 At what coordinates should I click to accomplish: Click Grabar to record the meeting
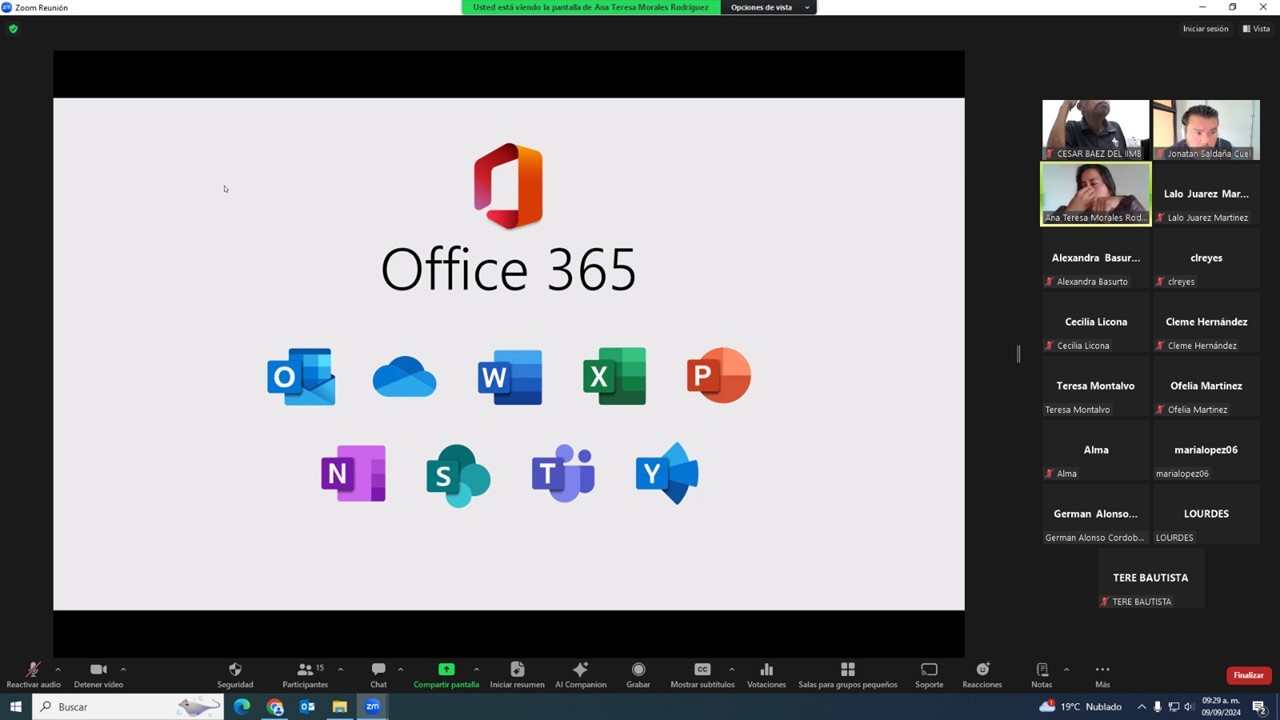click(x=638, y=670)
